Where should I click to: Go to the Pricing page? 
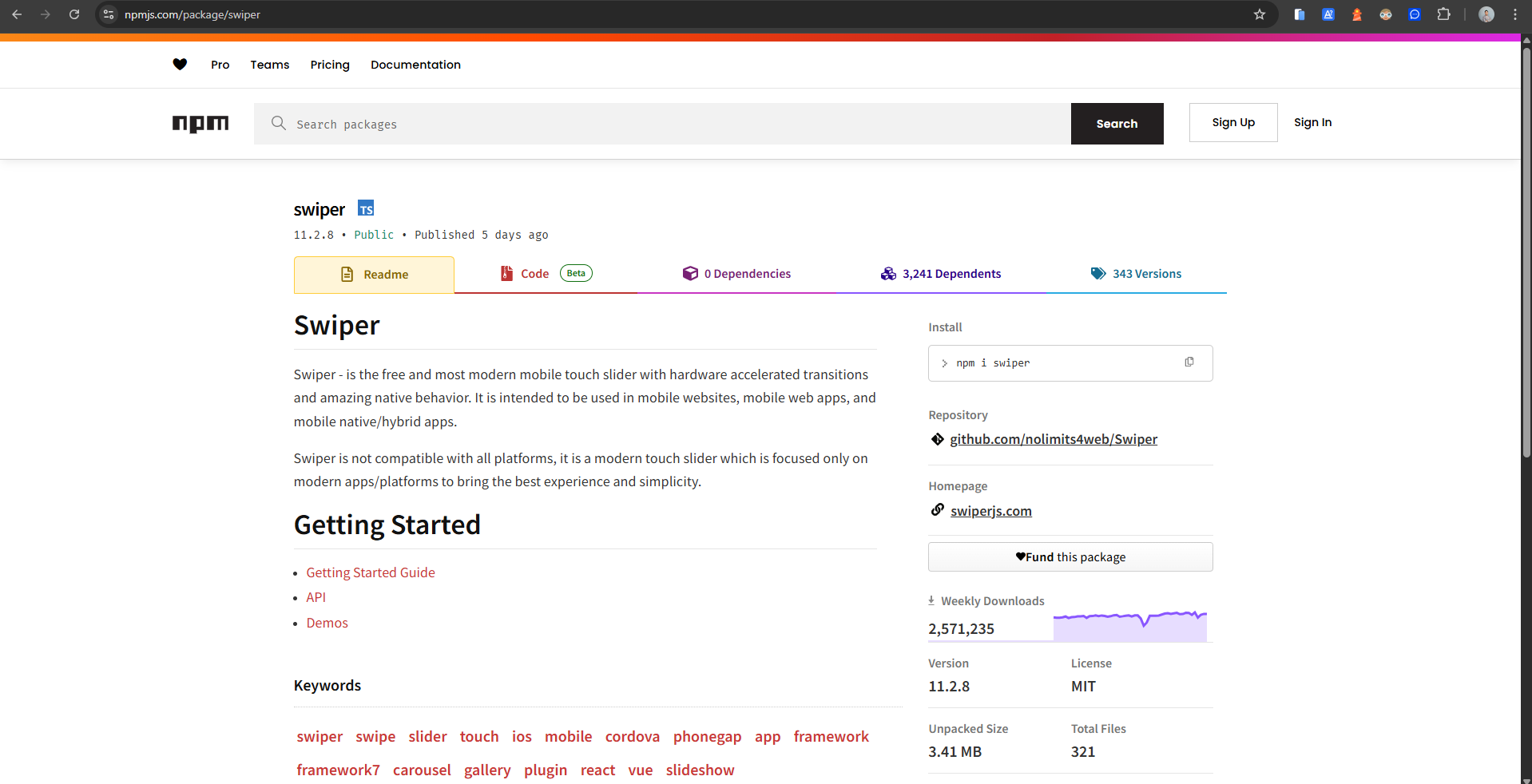point(330,65)
